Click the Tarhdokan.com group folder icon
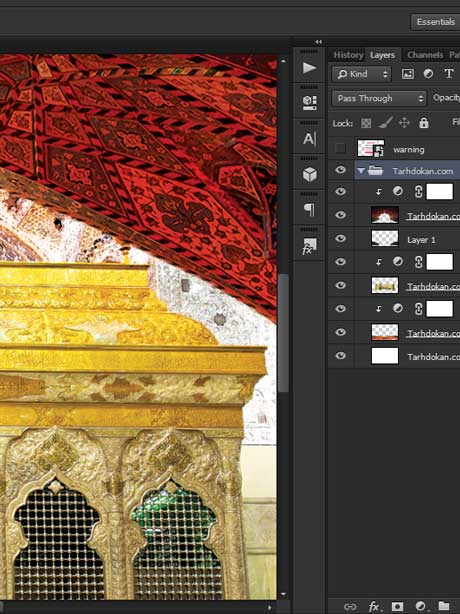Image resolution: width=460 pixels, height=614 pixels. click(x=375, y=171)
